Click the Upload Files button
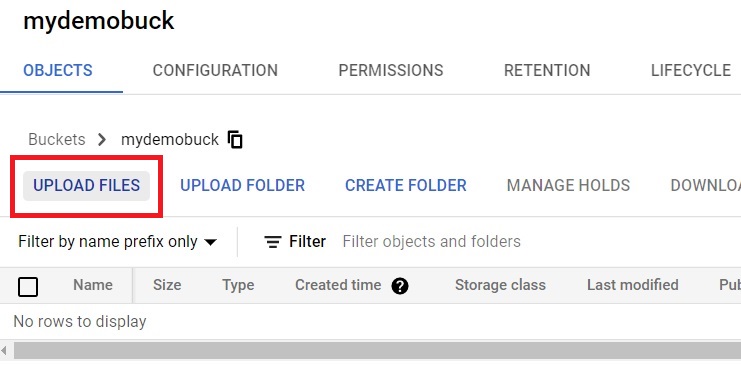The height and width of the screenshot is (373, 741). [86, 185]
